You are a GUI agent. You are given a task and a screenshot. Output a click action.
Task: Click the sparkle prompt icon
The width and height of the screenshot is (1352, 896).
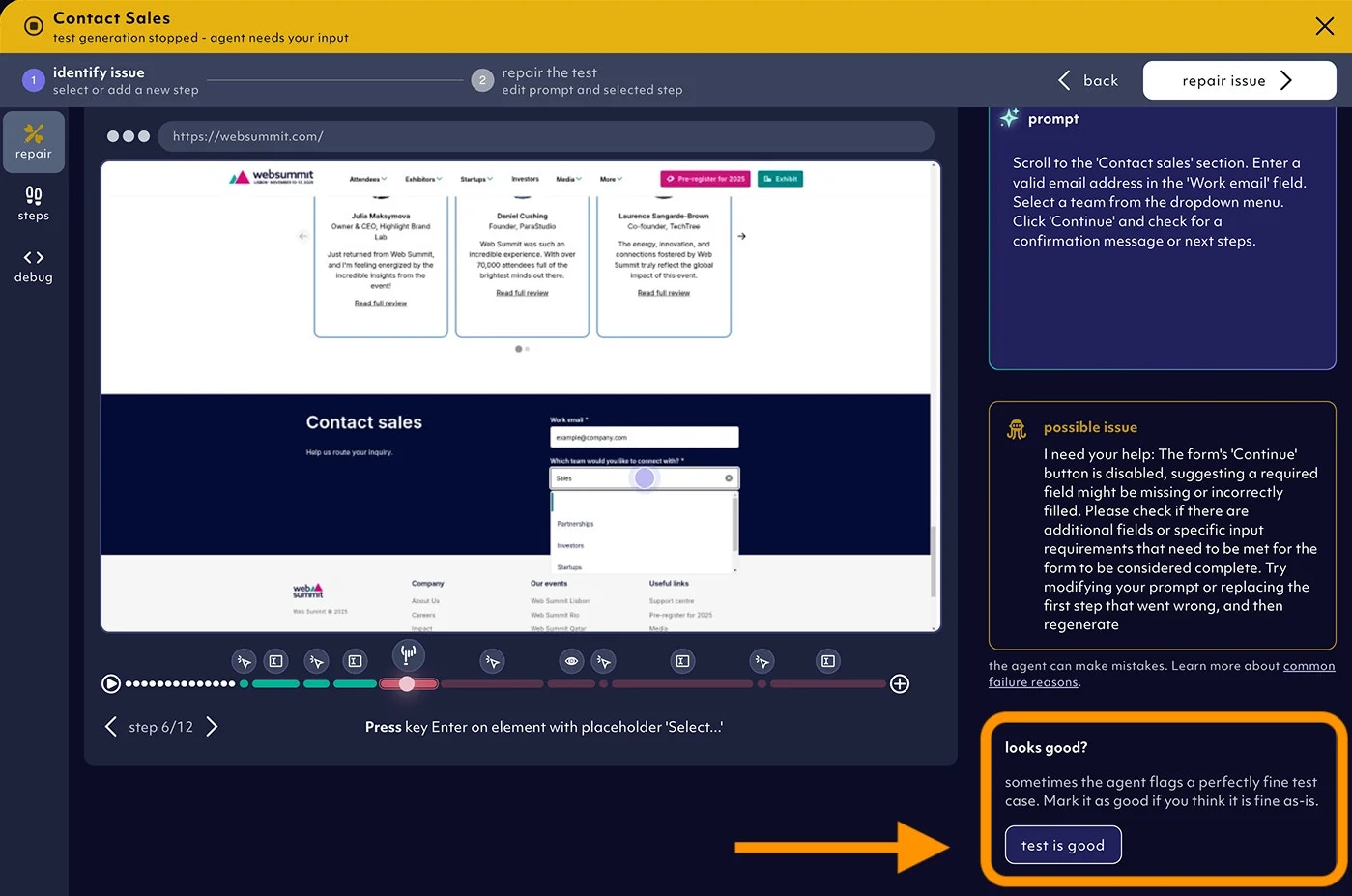[1009, 118]
